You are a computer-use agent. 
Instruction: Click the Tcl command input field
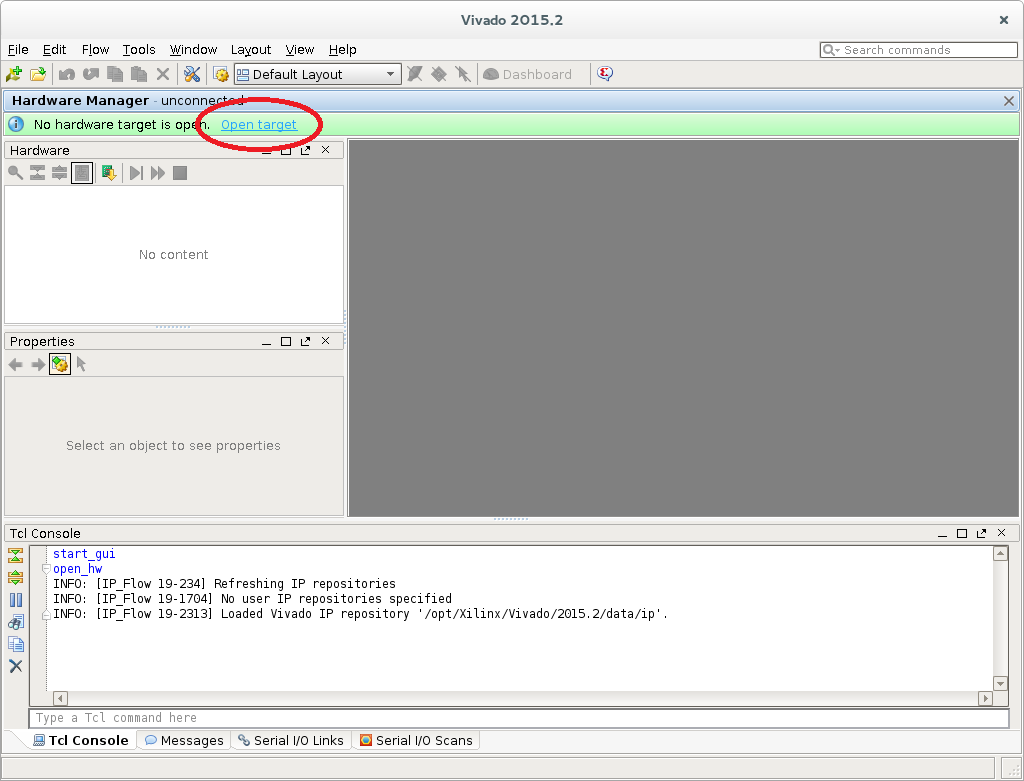tap(519, 718)
